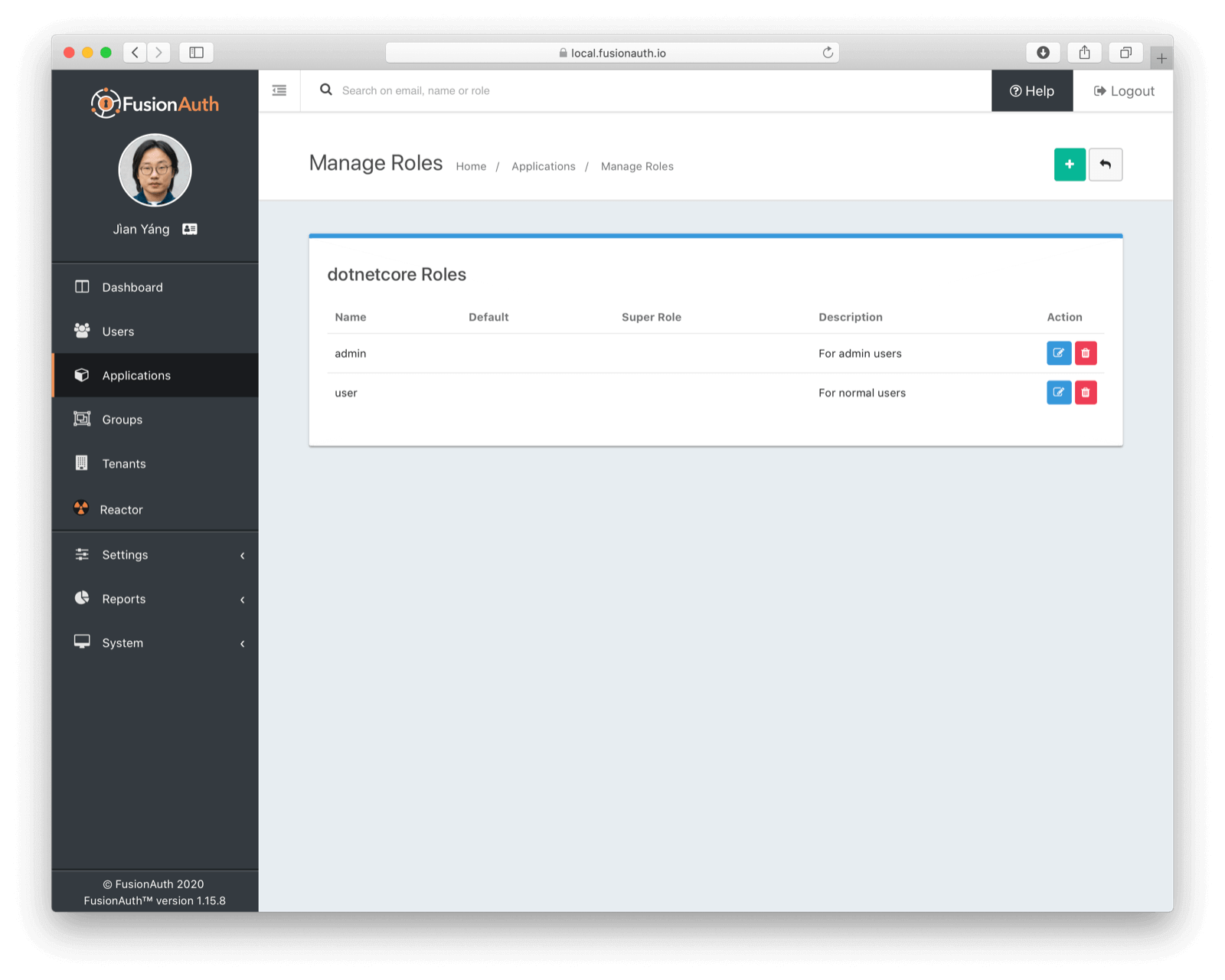Click the Jian Yáng profile avatar

(x=155, y=170)
